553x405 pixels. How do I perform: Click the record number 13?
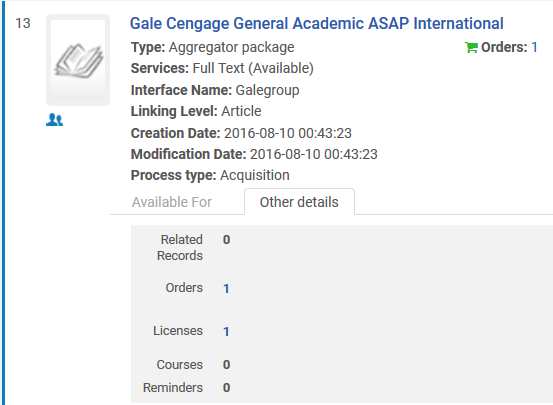click(23, 23)
